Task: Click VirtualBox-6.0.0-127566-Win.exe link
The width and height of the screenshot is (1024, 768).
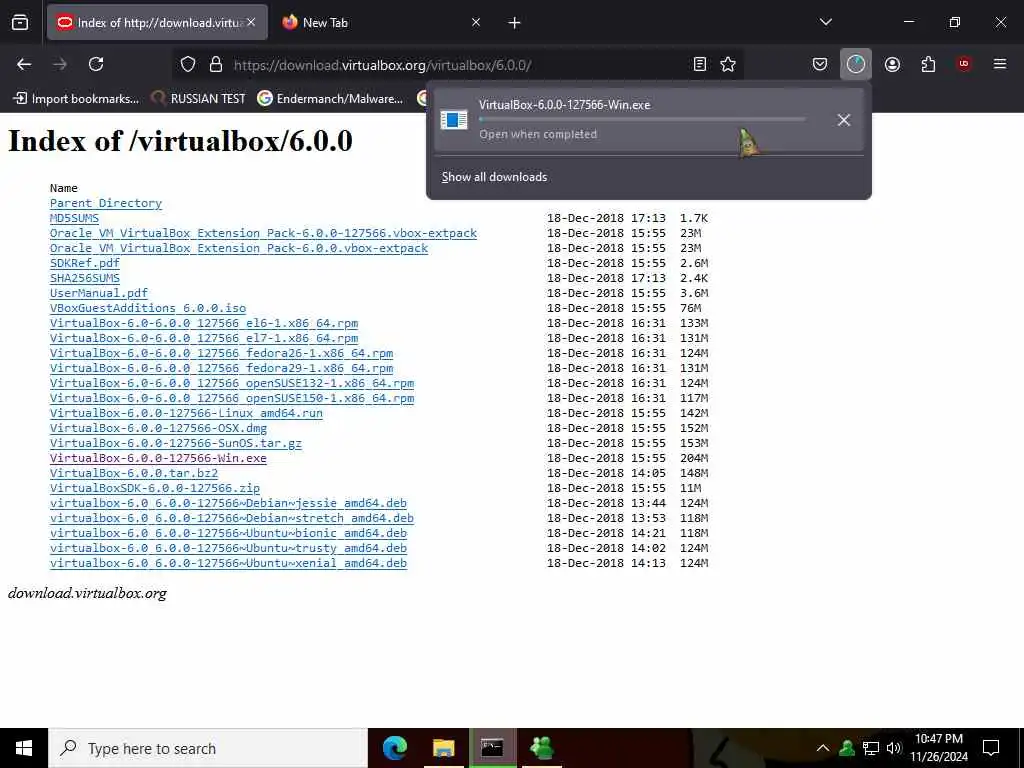Action: [158, 458]
